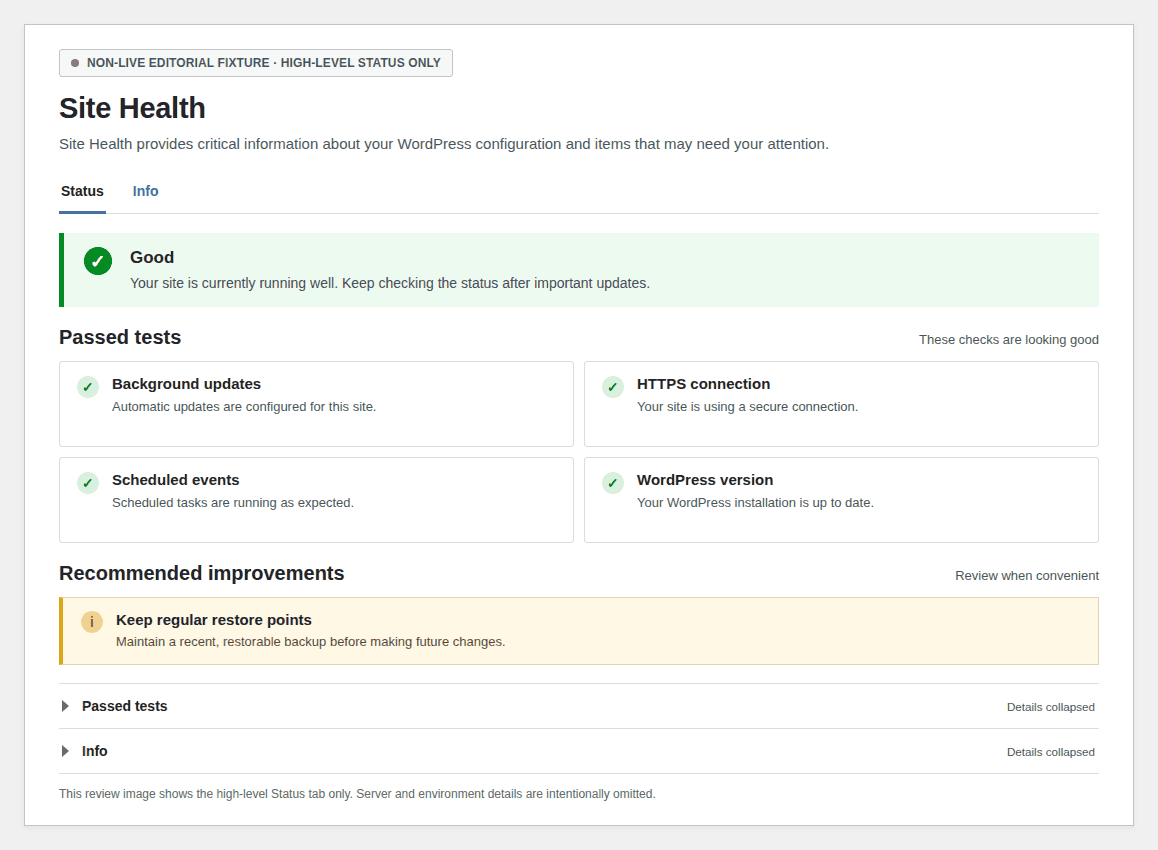Click the Good status heading

pos(152,257)
